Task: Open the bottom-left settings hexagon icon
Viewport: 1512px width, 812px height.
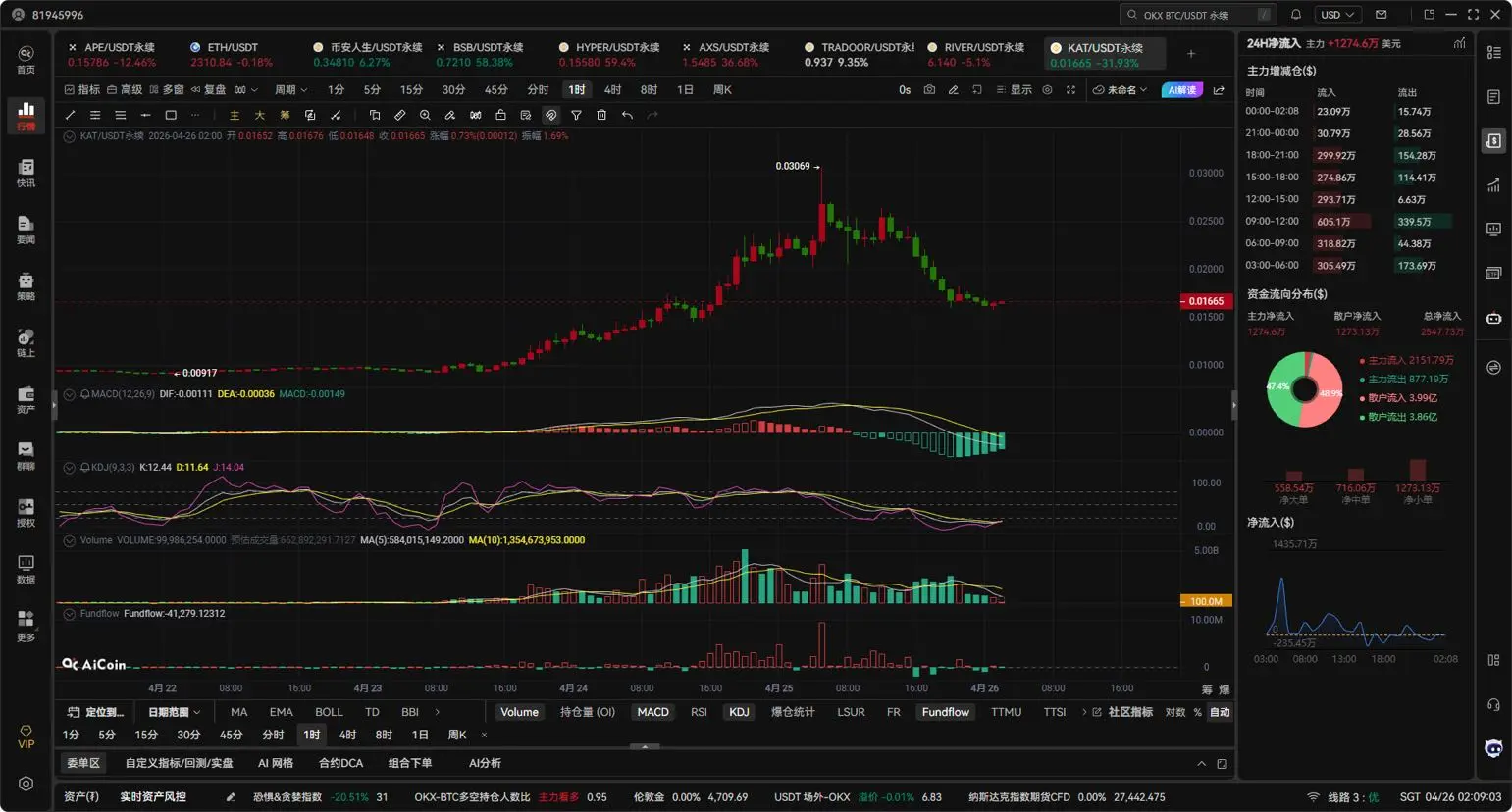Action: (x=26, y=784)
